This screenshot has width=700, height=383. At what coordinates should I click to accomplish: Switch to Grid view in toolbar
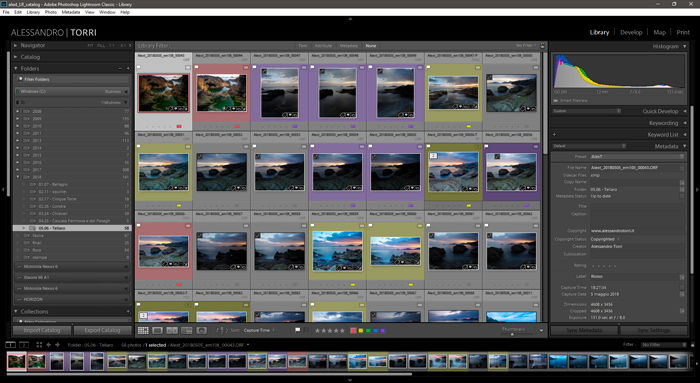[x=143, y=330]
